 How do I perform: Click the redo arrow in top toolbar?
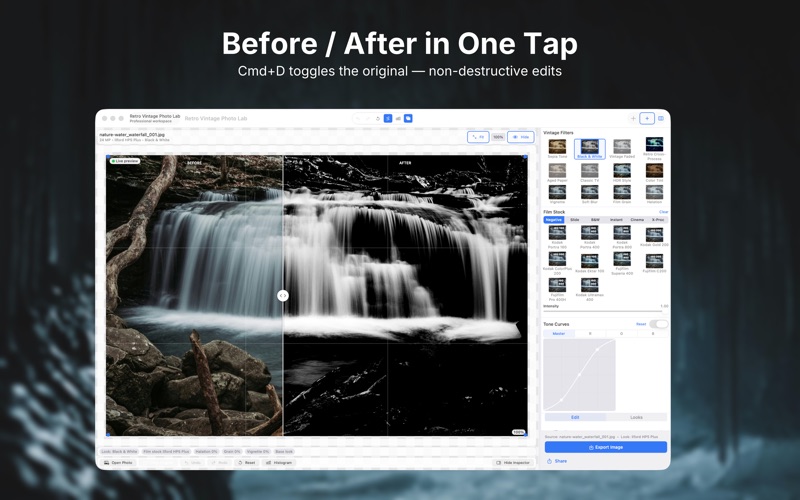point(368,118)
